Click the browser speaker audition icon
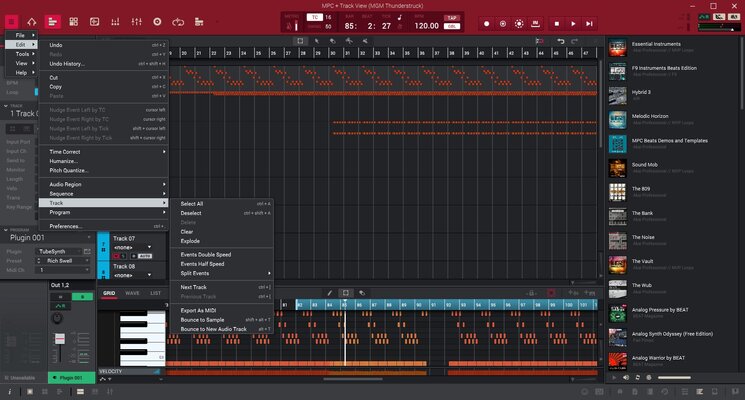This screenshot has width=745, height=400. click(626, 378)
